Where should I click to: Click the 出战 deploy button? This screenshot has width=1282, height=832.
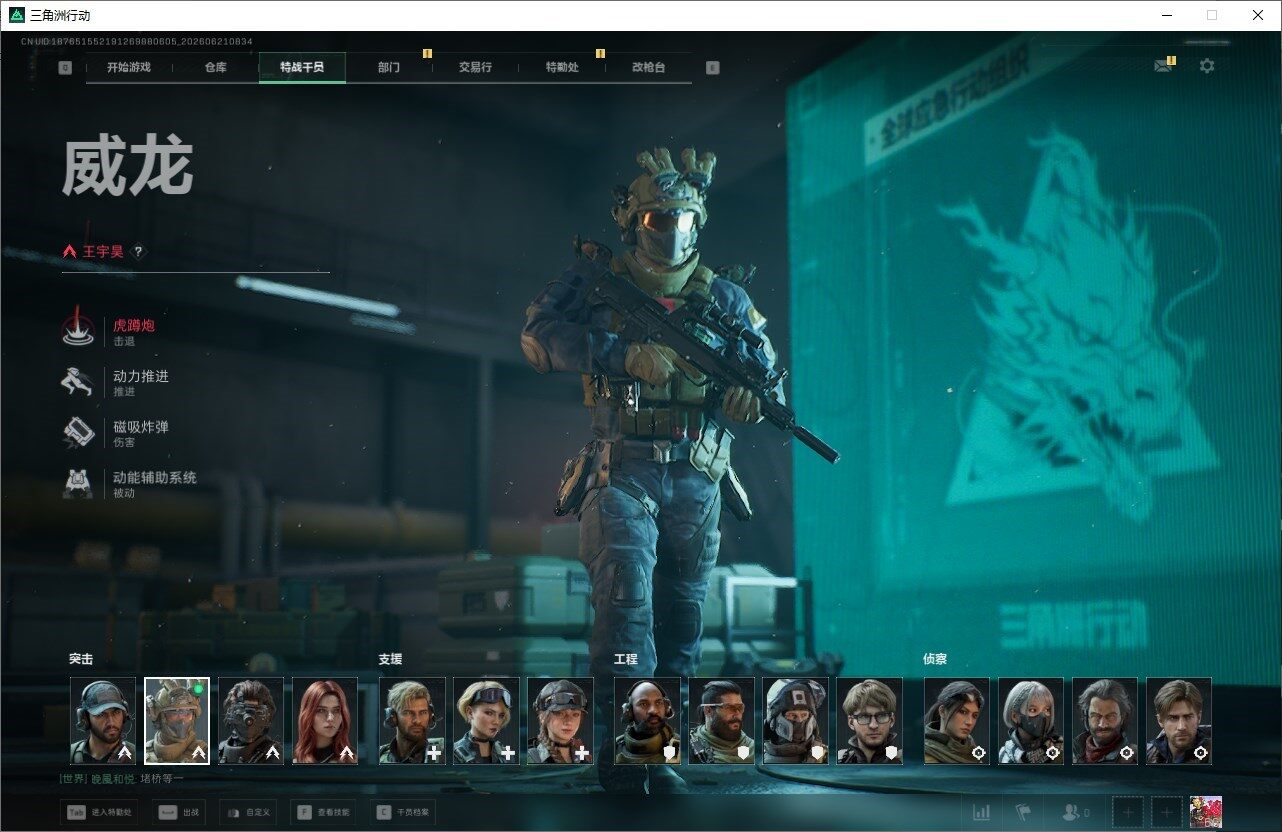pyautogui.click(x=180, y=813)
